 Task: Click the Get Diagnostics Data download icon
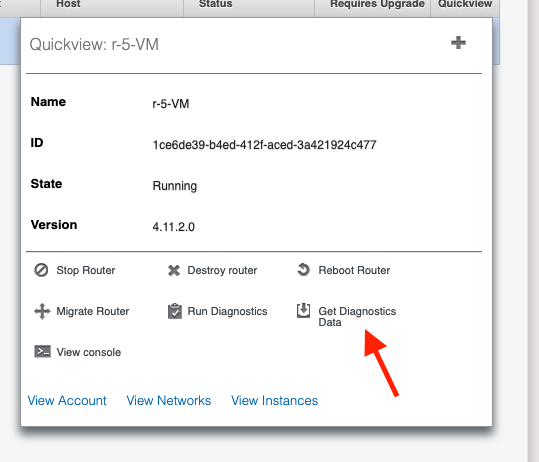pyautogui.click(x=304, y=310)
